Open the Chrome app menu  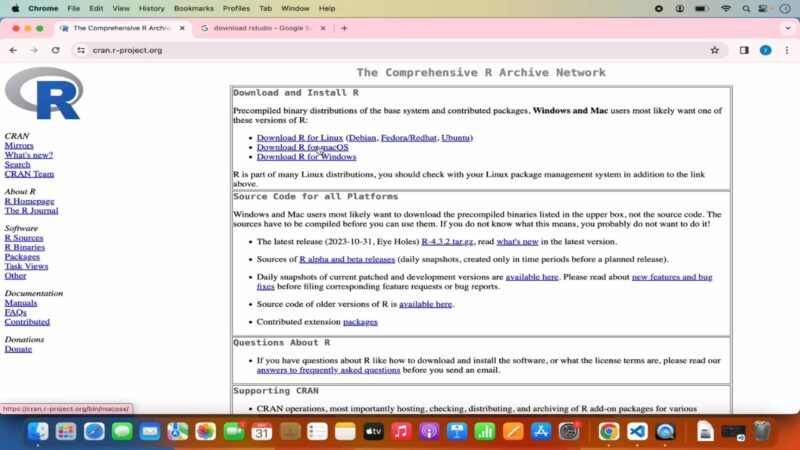click(x=43, y=8)
